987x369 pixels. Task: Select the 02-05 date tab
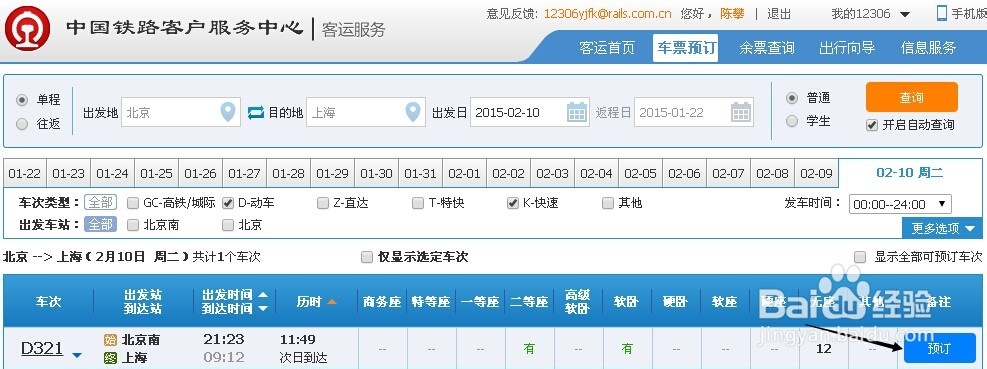coord(640,173)
